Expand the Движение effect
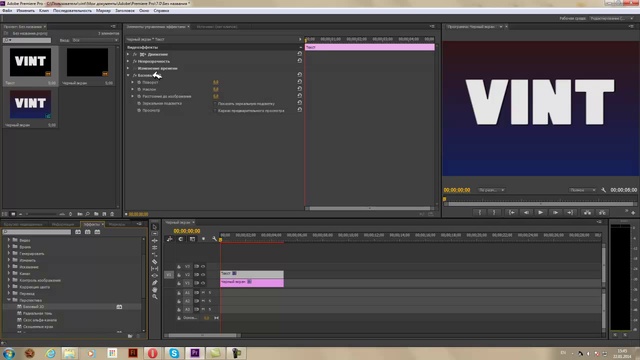 click(x=128, y=54)
